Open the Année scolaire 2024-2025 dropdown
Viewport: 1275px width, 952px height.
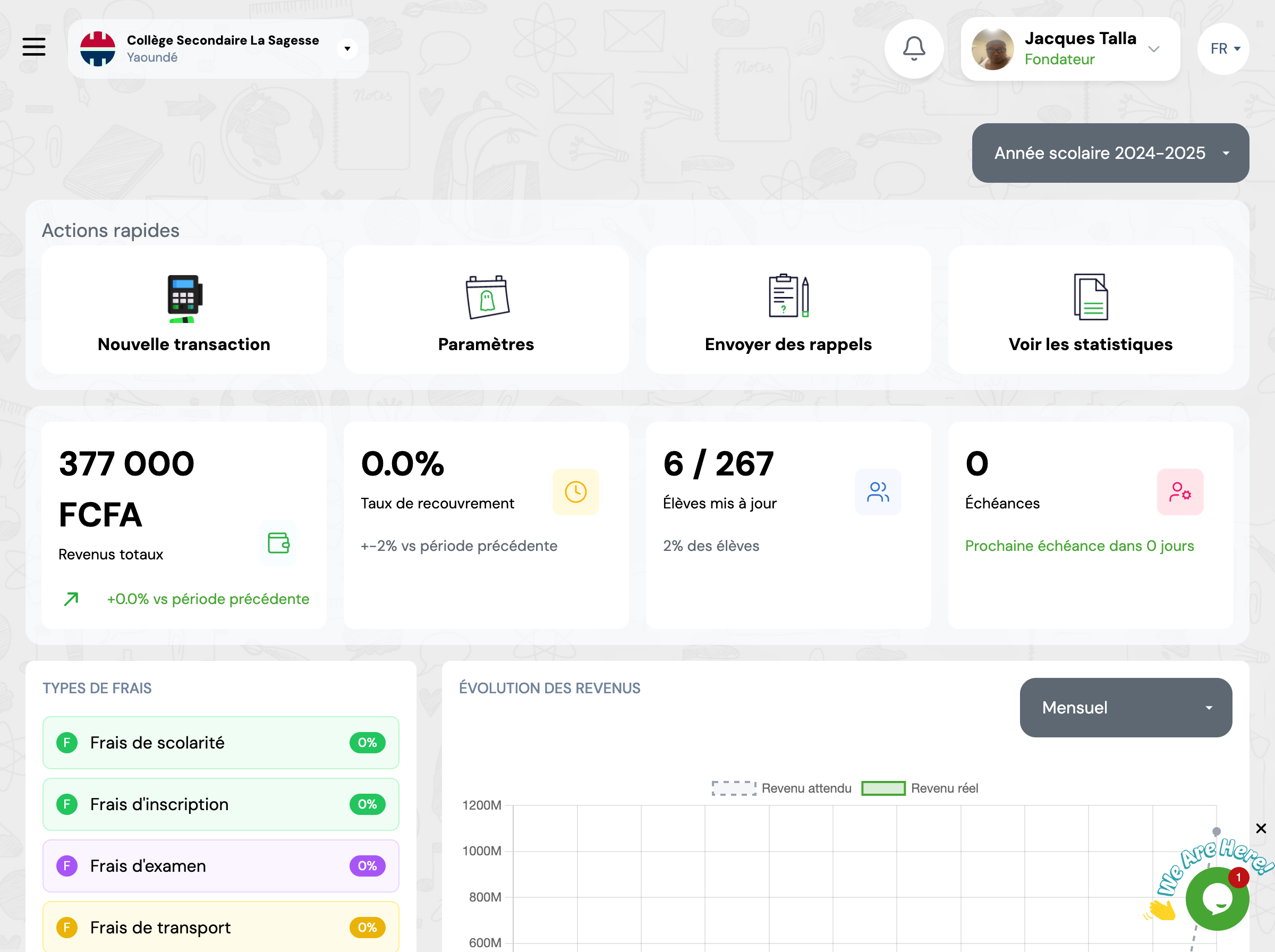(1110, 154)
